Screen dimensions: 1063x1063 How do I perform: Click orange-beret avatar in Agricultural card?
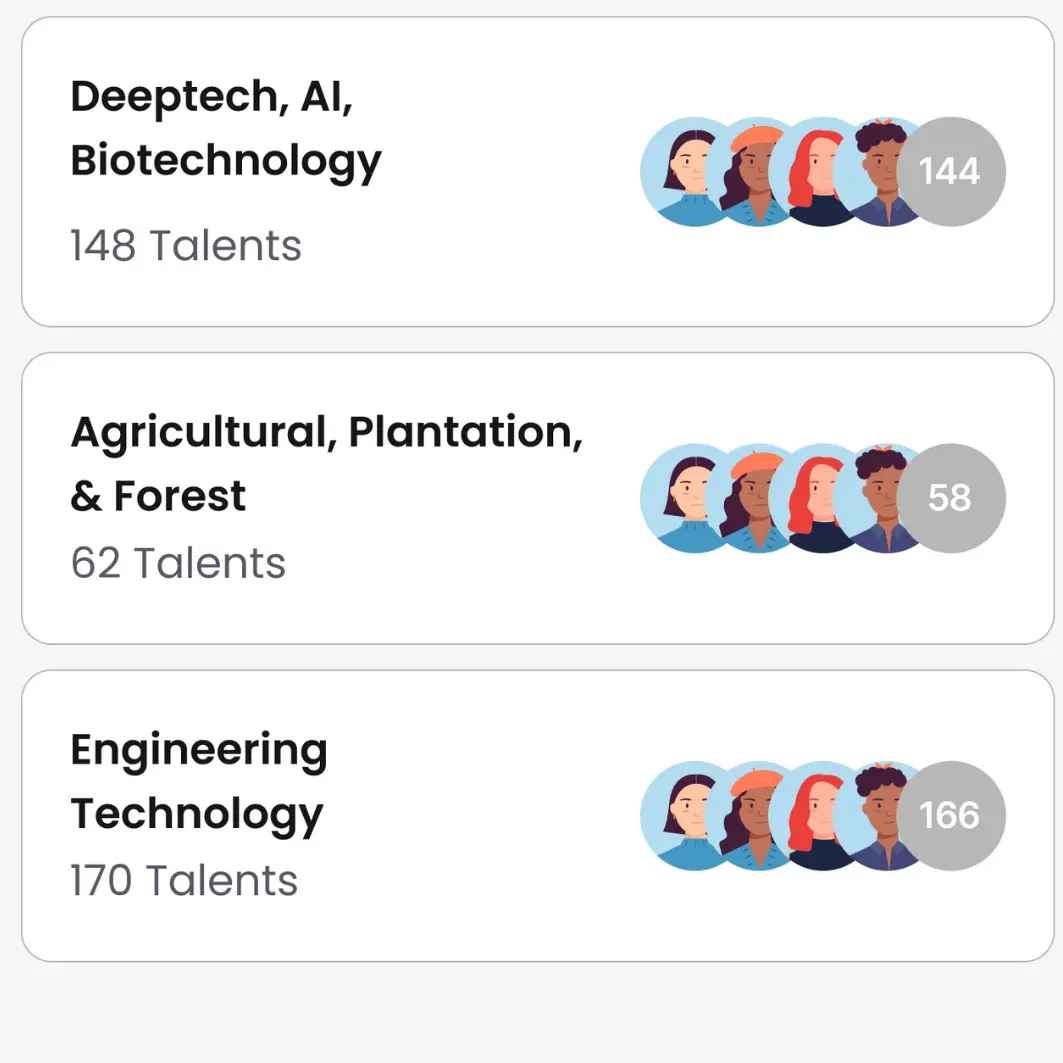coord(750,498)
